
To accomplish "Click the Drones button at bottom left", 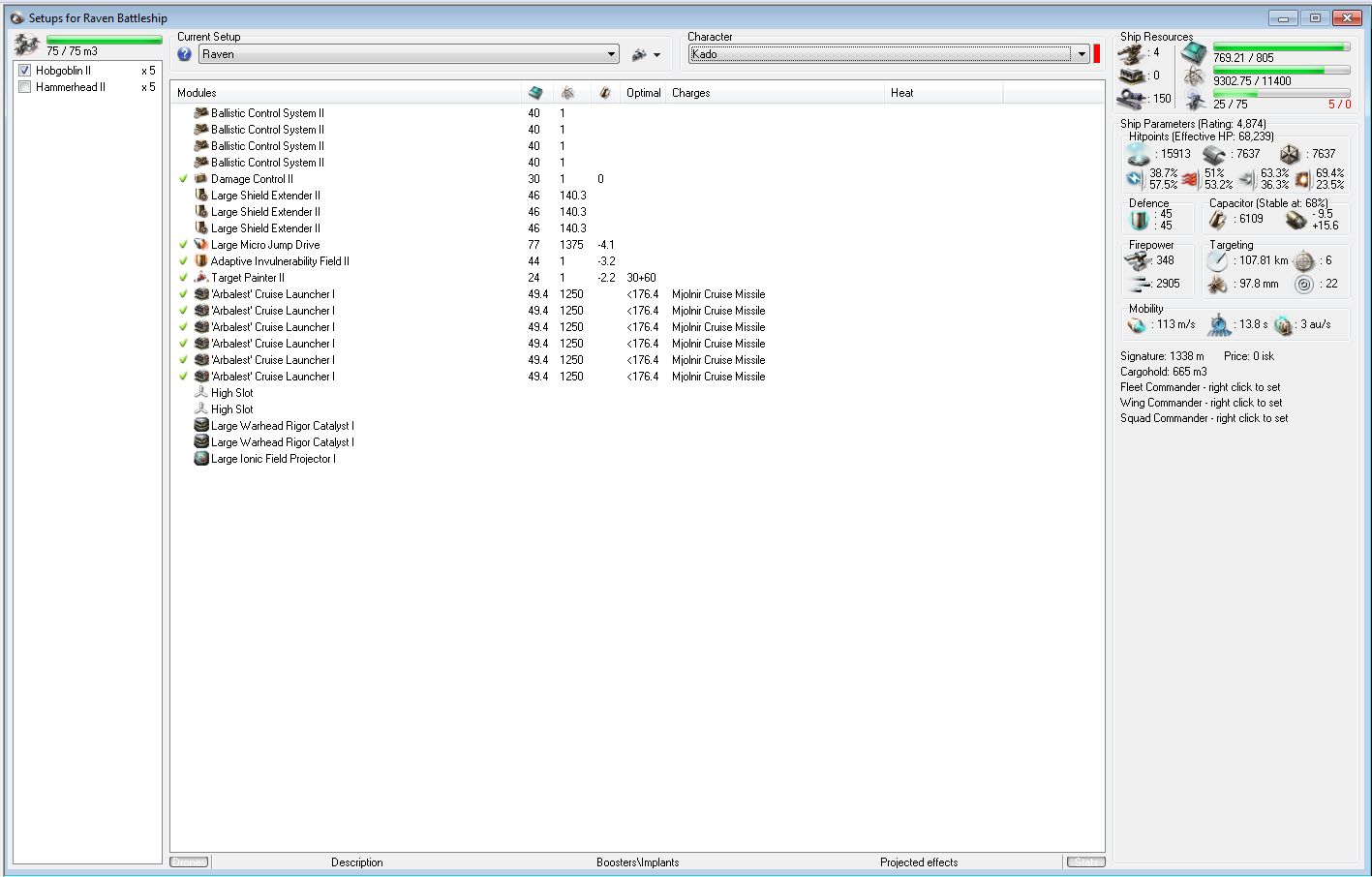I will 189,862.
